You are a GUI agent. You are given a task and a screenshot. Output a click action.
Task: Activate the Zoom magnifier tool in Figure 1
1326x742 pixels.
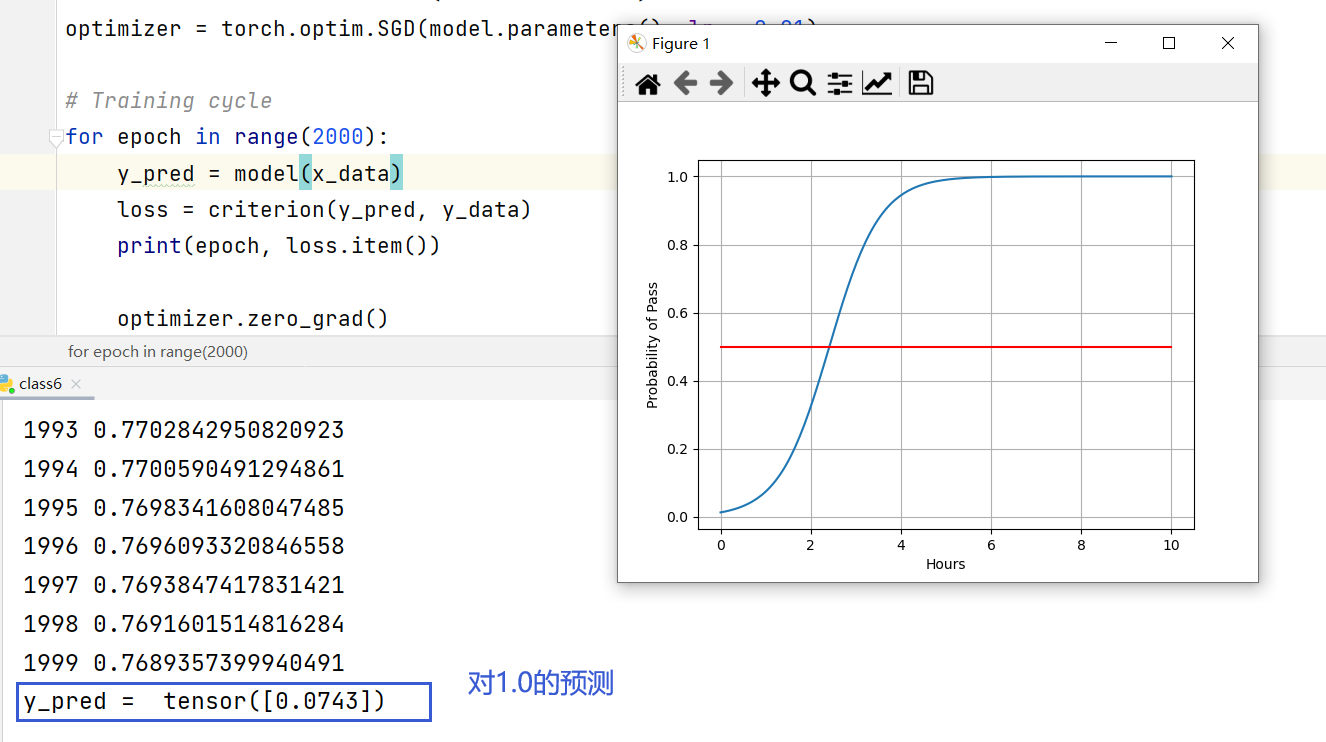(802, 83)
